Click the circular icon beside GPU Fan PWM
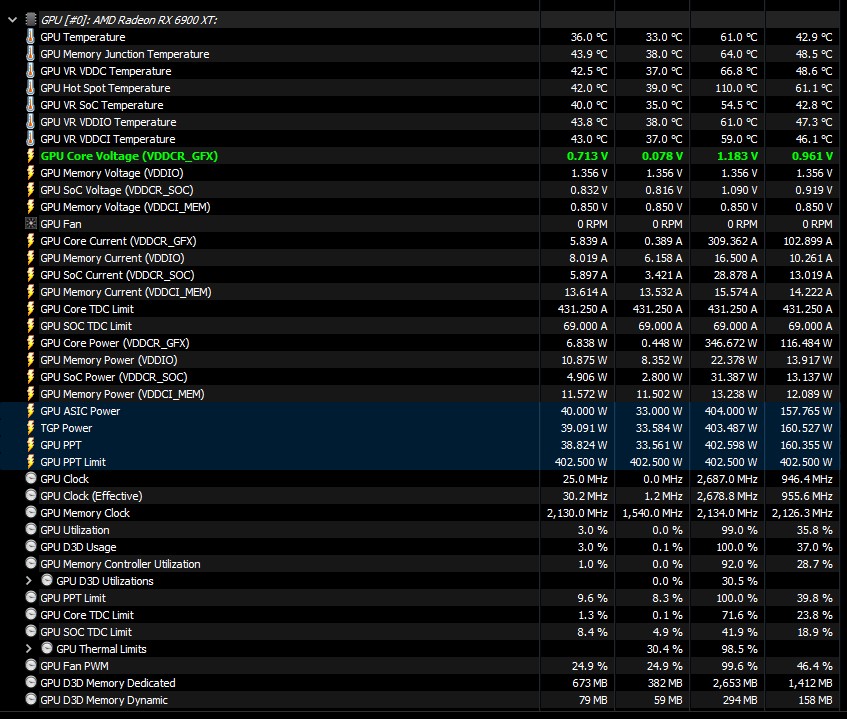 click(31, 666)
